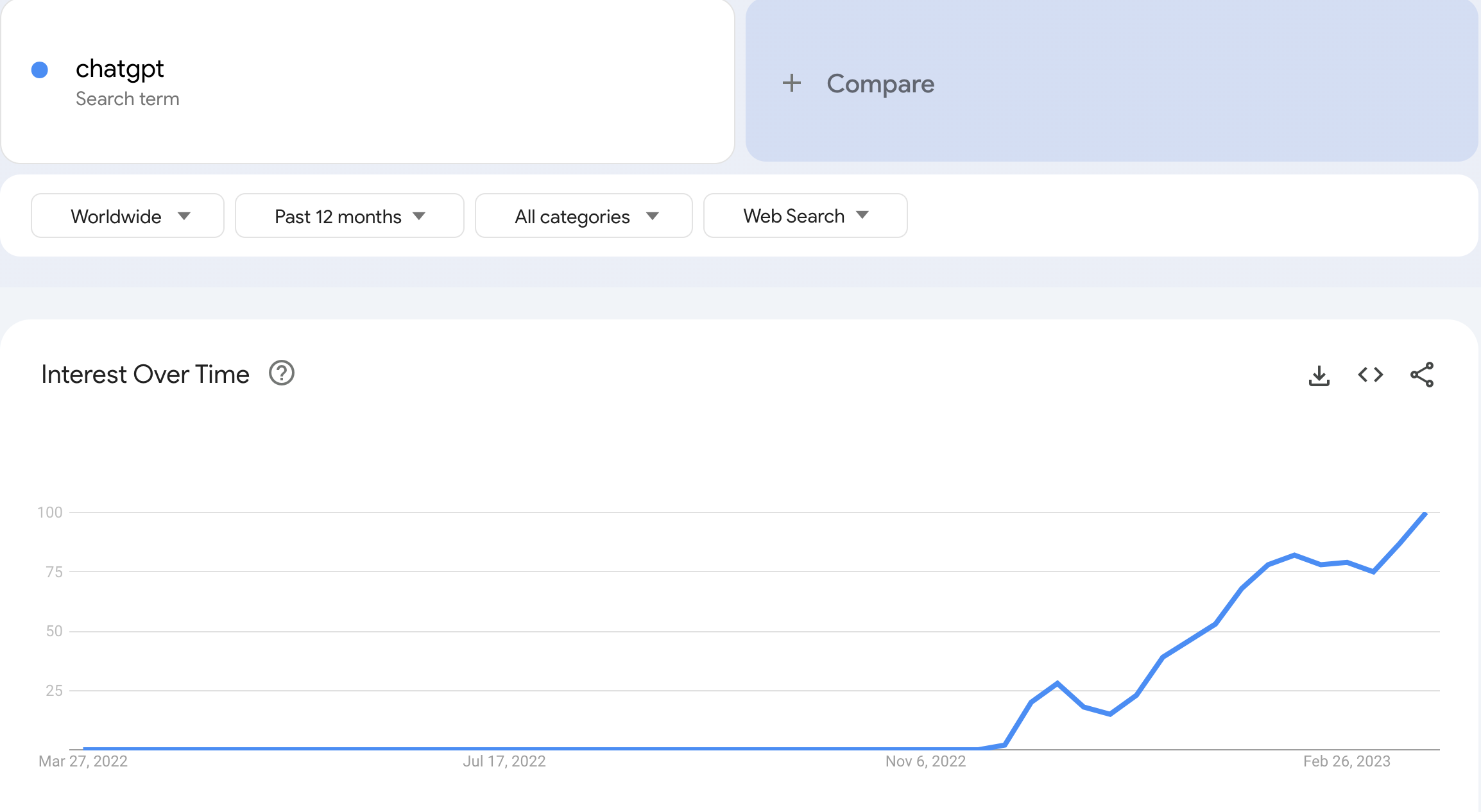Add a Compare search term
1481x812 pixels.
click(1111, 81)
